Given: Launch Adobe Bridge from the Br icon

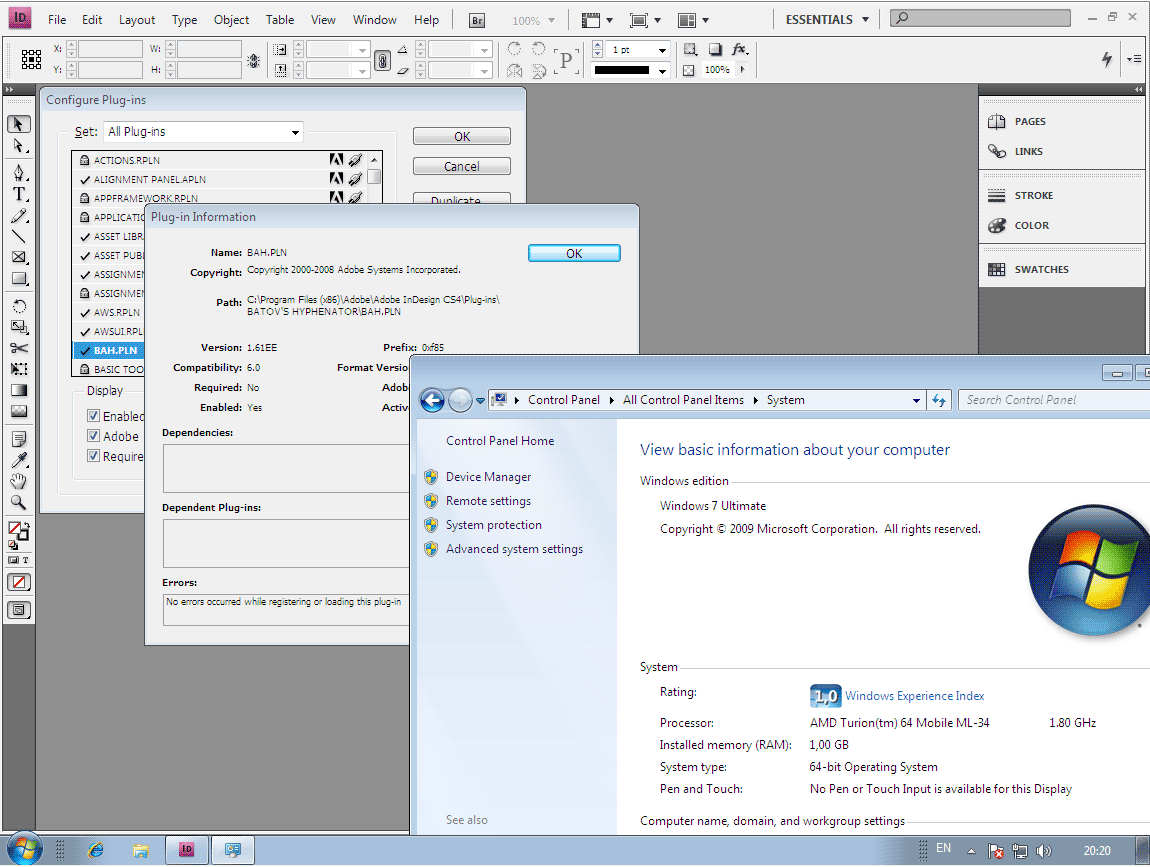Looking at the screenshot, I should 478,20.
